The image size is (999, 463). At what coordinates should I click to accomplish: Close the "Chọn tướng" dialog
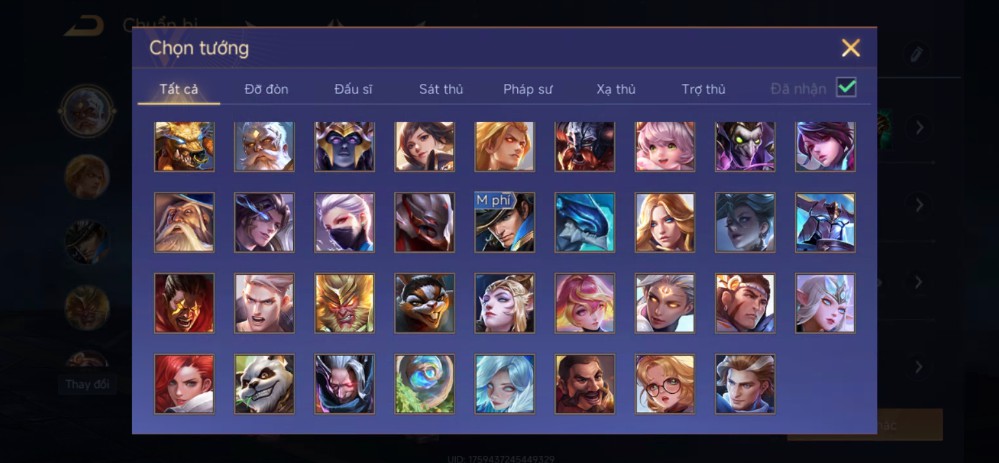pyautogui.click(x=851, y=48)
